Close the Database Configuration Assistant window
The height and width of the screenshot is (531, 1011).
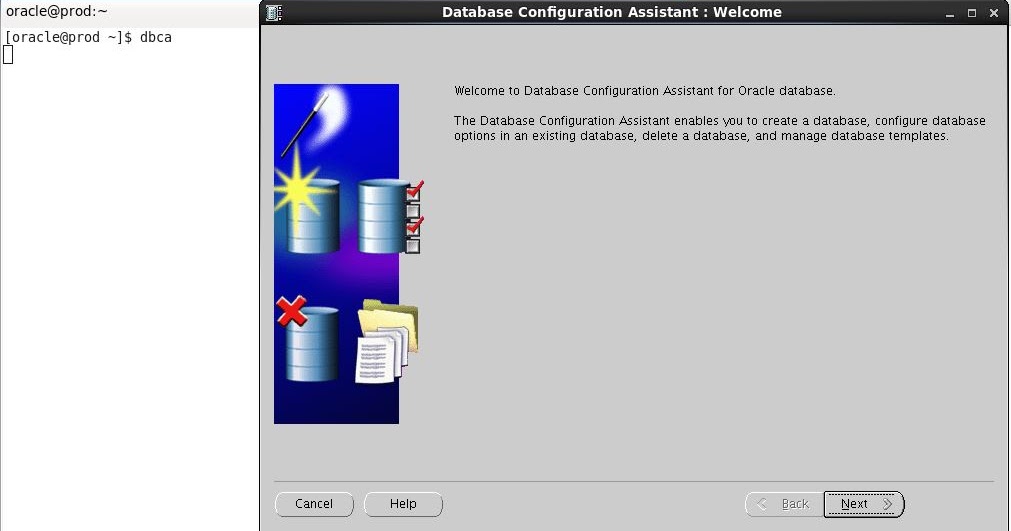[x=994, y=13]
